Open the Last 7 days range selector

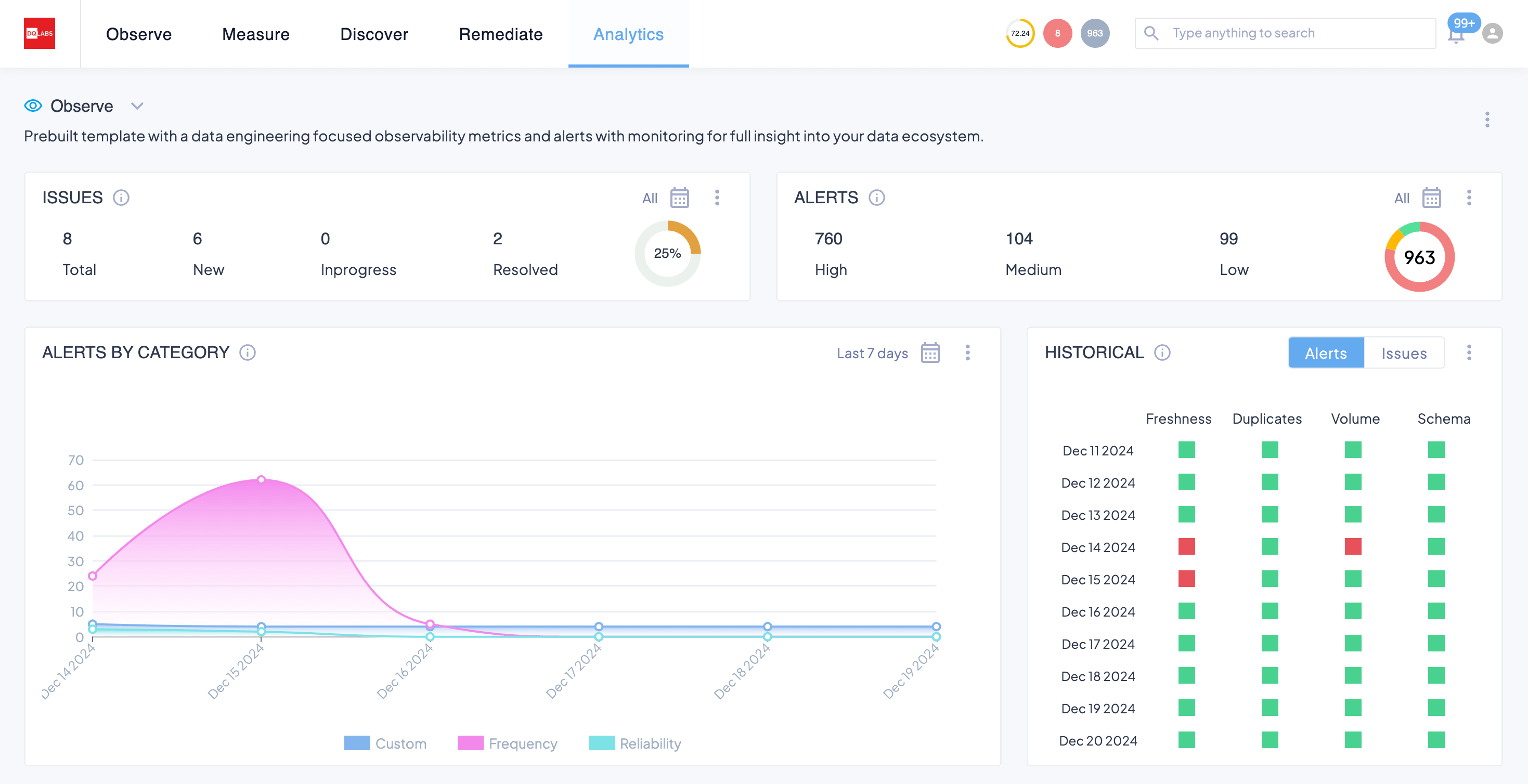(871, 352)
